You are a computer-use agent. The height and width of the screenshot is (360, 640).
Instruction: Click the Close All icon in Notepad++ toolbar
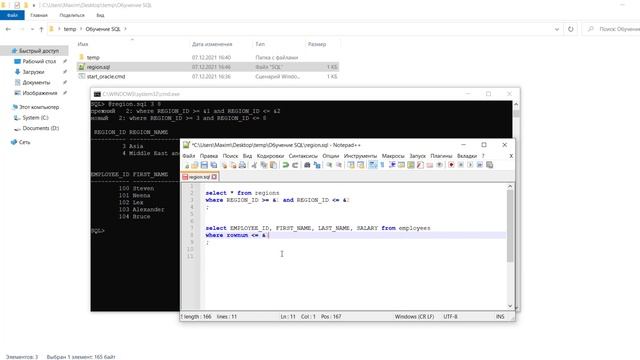[233, 165]
